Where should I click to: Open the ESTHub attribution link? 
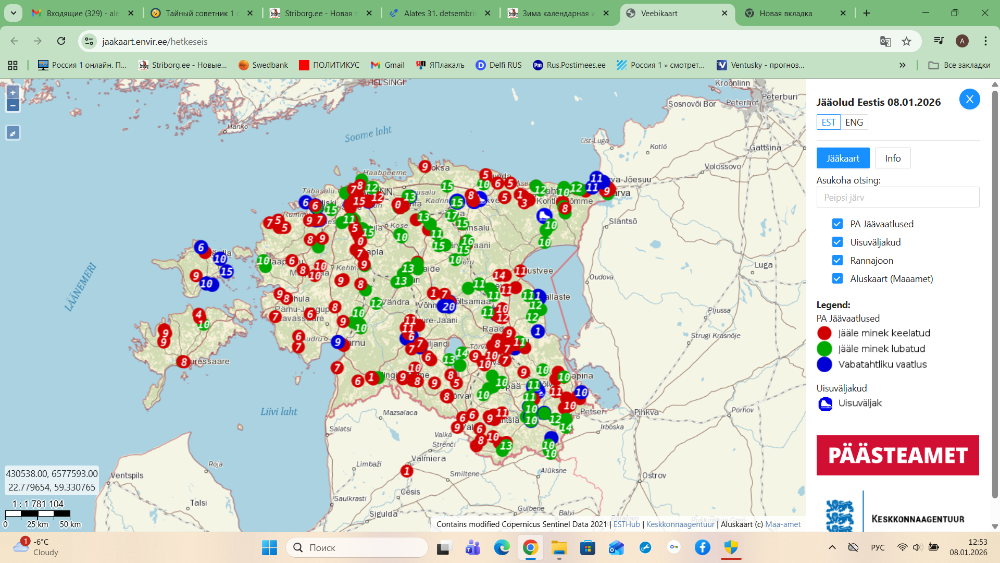tap(626, 524)
